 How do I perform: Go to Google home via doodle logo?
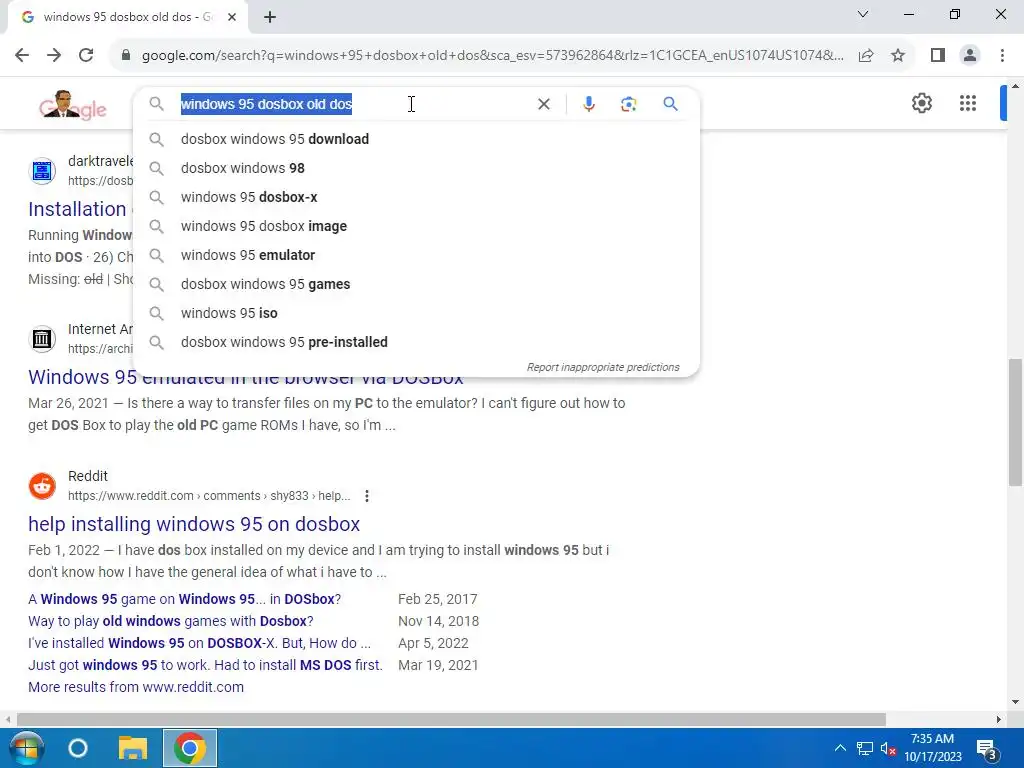(x=72, y=105)
